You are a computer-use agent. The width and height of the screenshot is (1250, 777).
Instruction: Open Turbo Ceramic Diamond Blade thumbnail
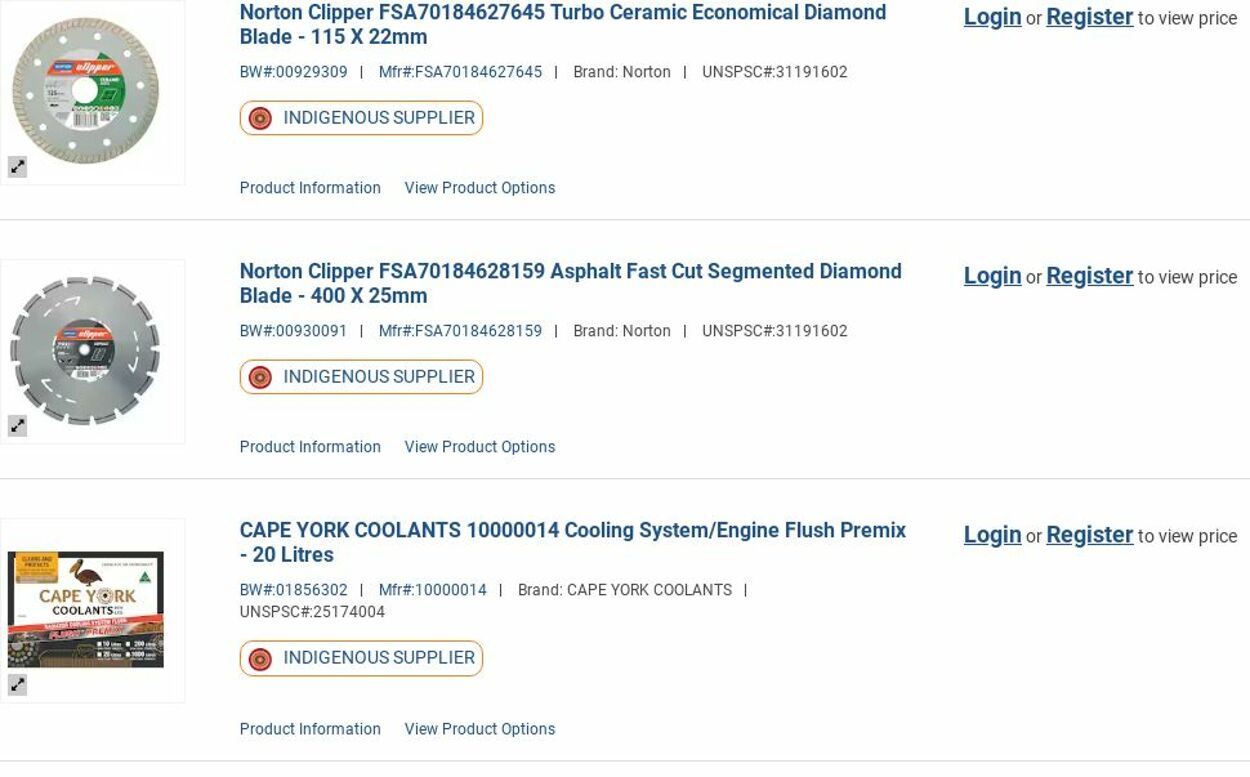[x=86, y=90]
